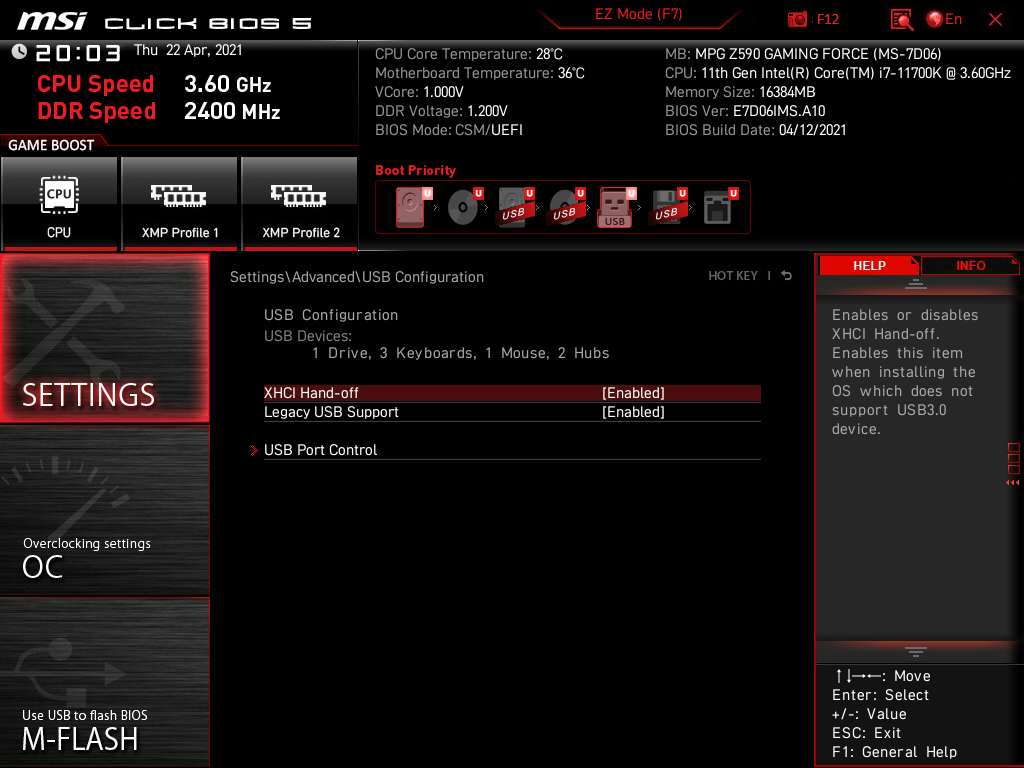
Task: Select the USB key boot device icon
Action: pos(616,207)
